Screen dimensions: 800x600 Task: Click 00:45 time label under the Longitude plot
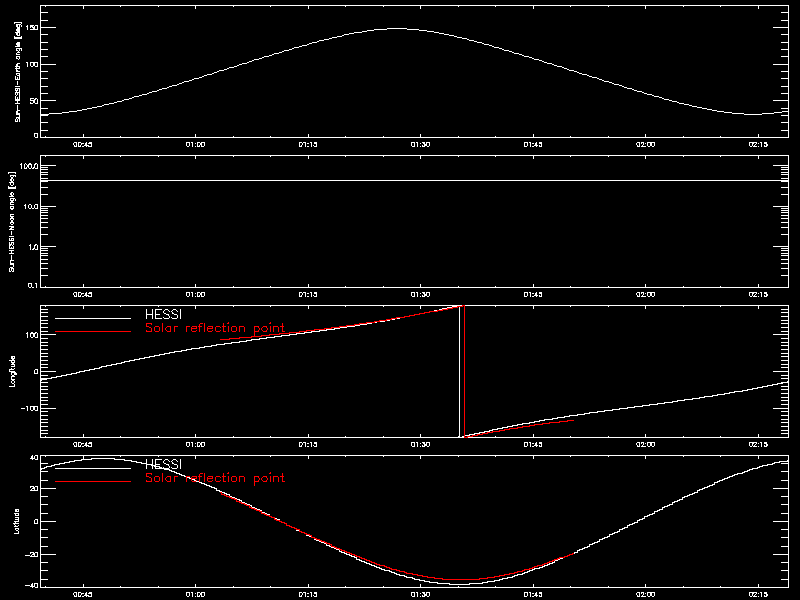(x=83, y=445)
